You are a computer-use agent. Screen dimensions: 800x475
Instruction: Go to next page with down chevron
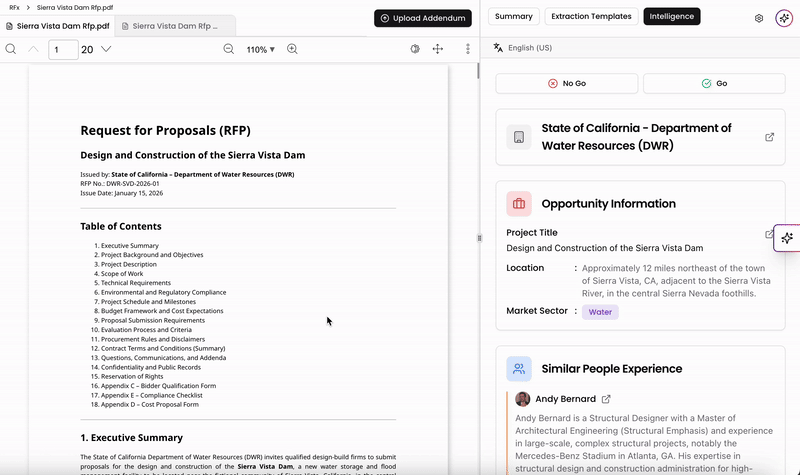(106, 49)
